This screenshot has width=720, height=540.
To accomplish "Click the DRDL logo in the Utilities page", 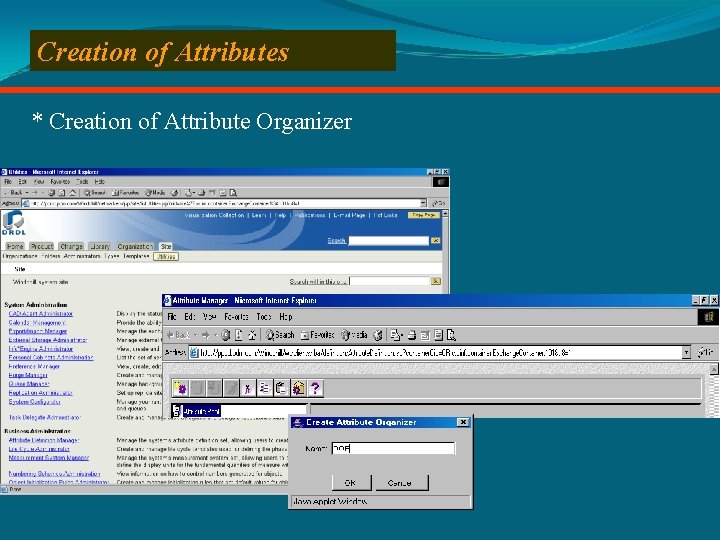I will point(14,223).
